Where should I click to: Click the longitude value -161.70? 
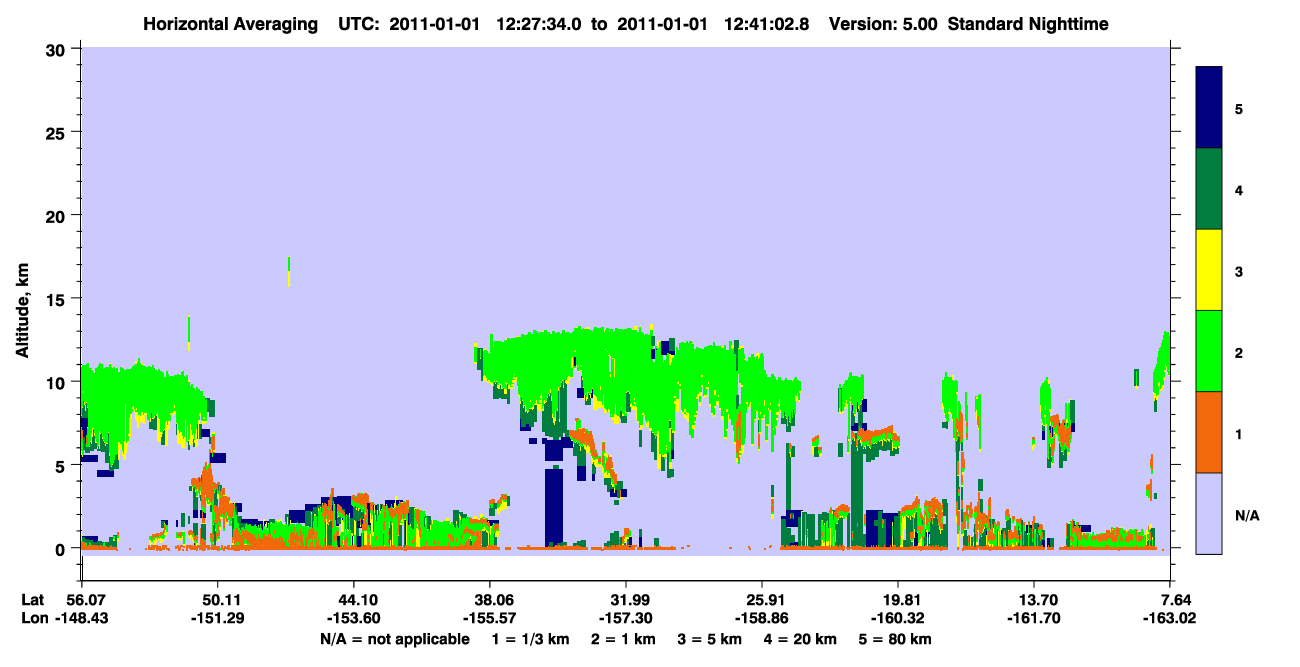coord(1035,618)
